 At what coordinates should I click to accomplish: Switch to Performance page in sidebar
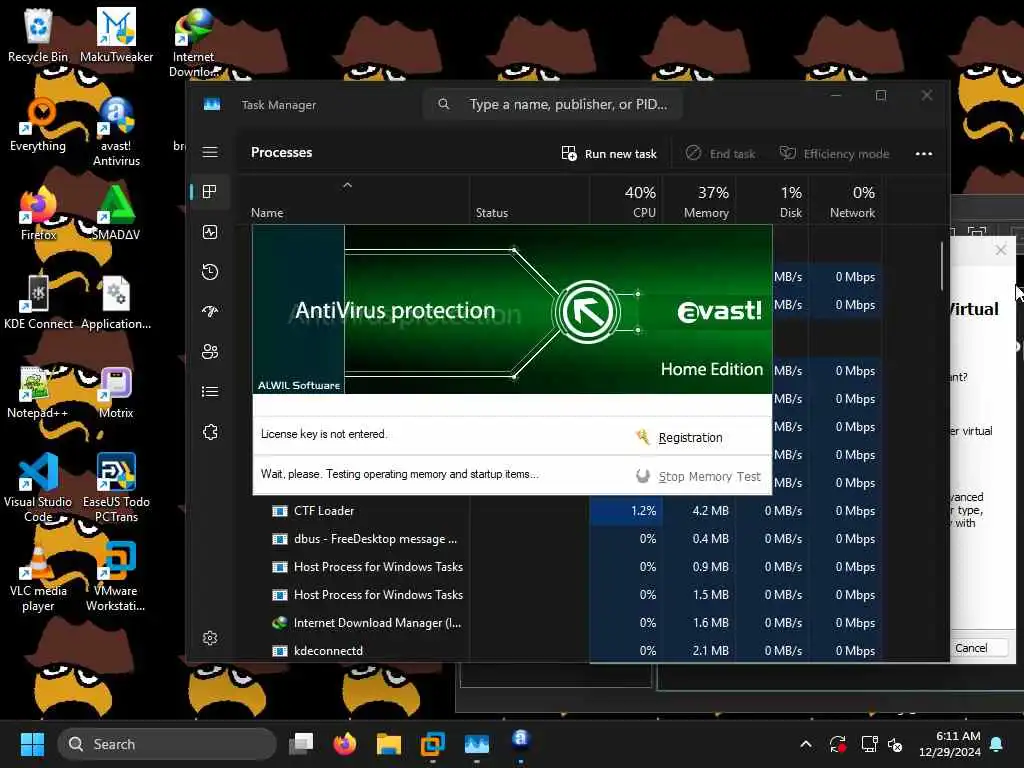[210, 232]
